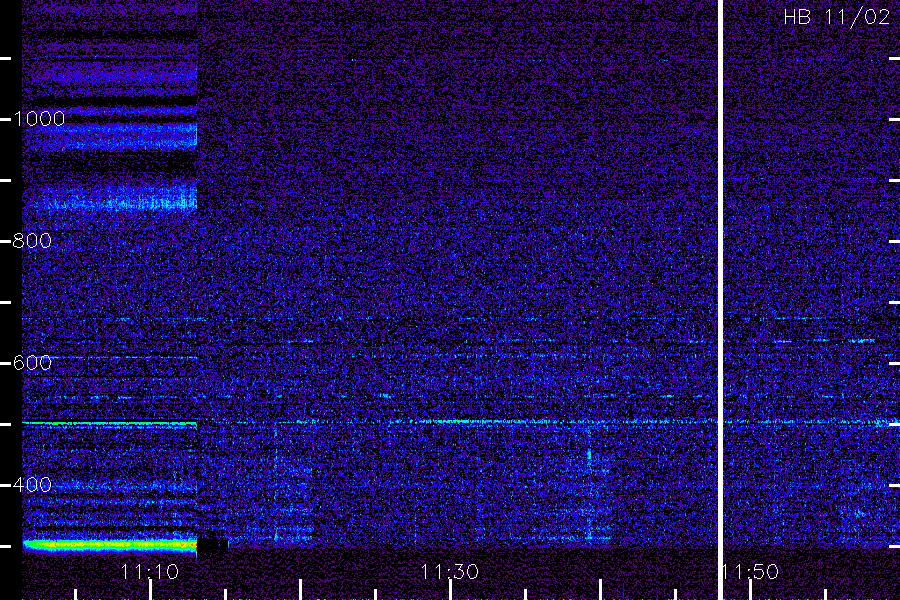Click the 11:30 time axis label
This screenshot has height=600, width=900.
(x=449, y=572)
